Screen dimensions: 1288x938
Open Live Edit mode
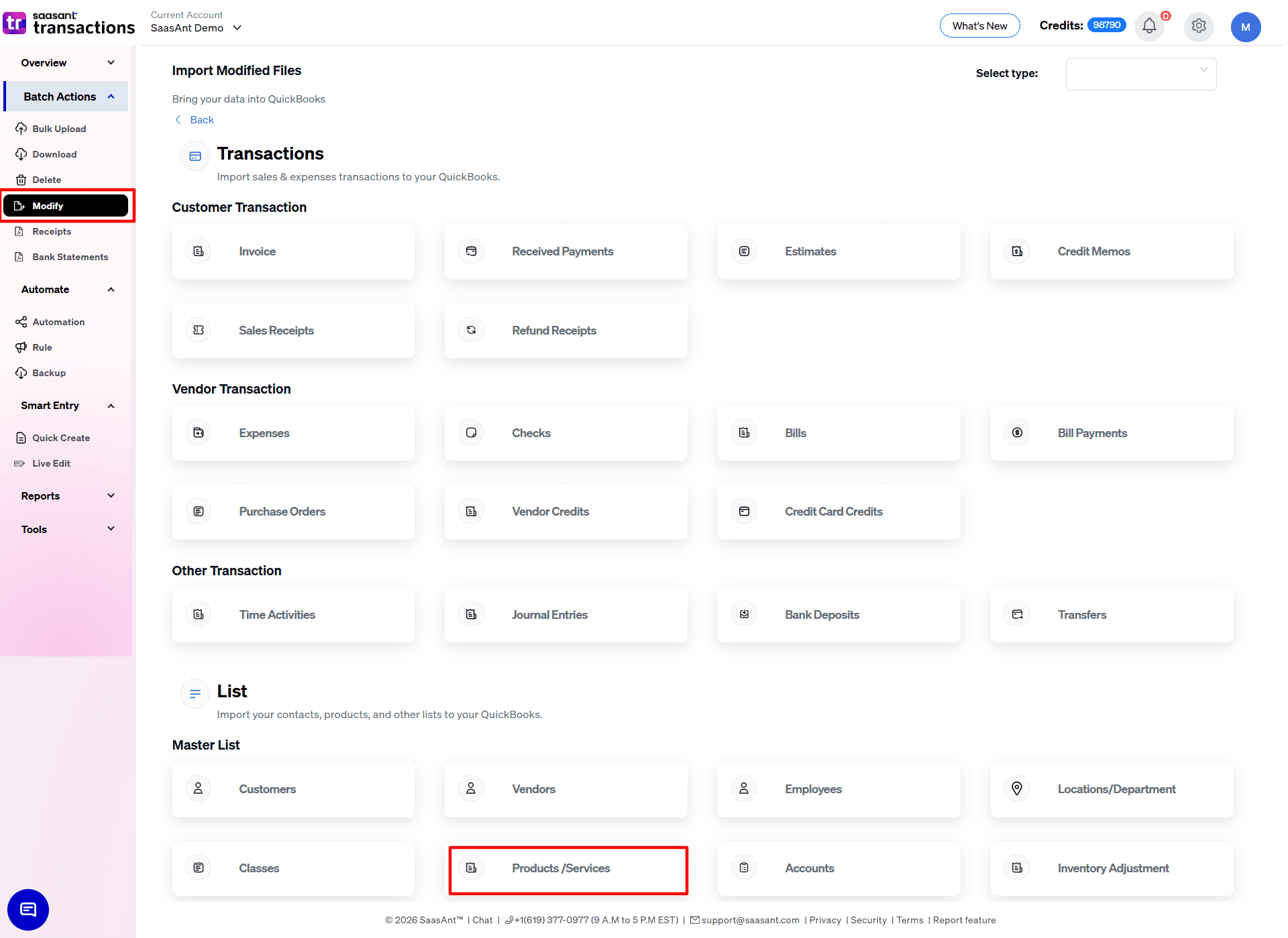point(51,463)
